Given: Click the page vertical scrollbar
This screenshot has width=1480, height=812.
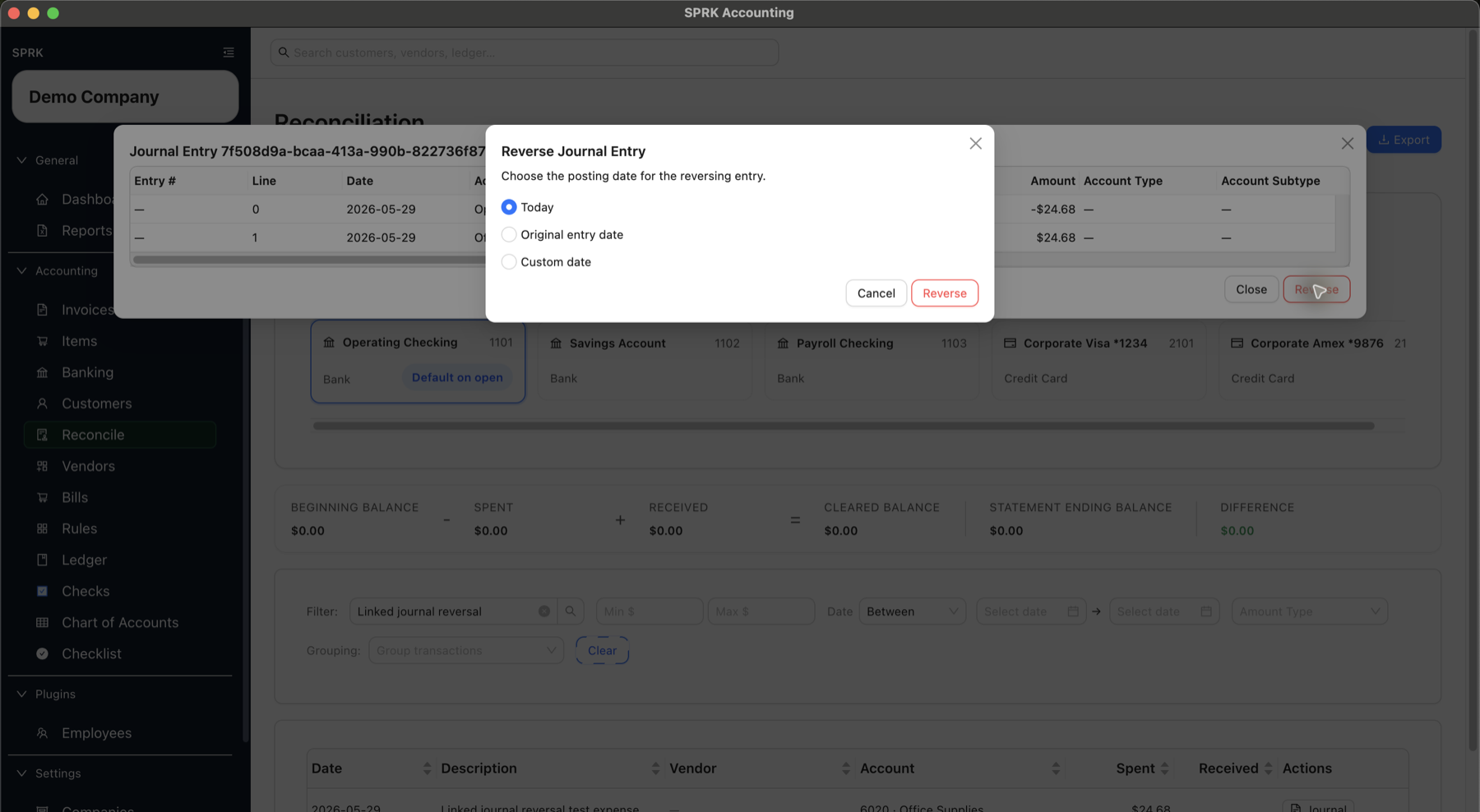Looking at the screenshot, I should pyautogui.click(x=1473, y=390).
